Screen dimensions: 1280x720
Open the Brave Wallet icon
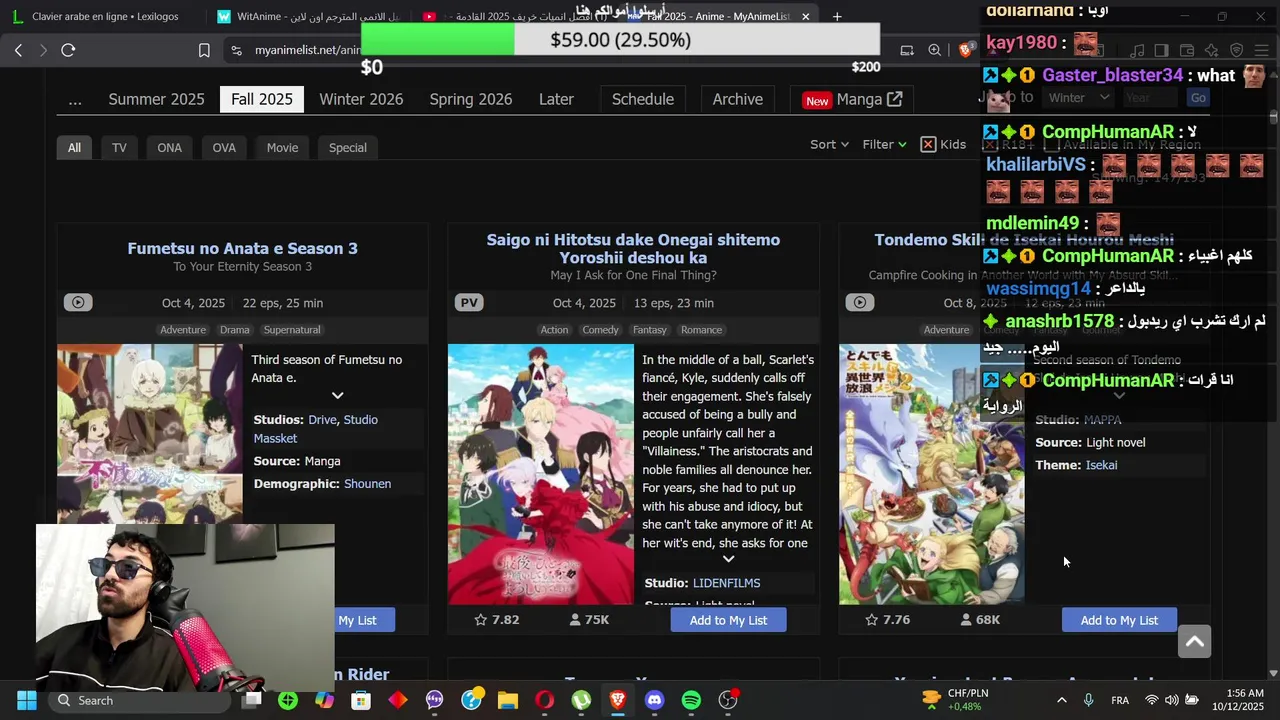[x=1187, y=50]
